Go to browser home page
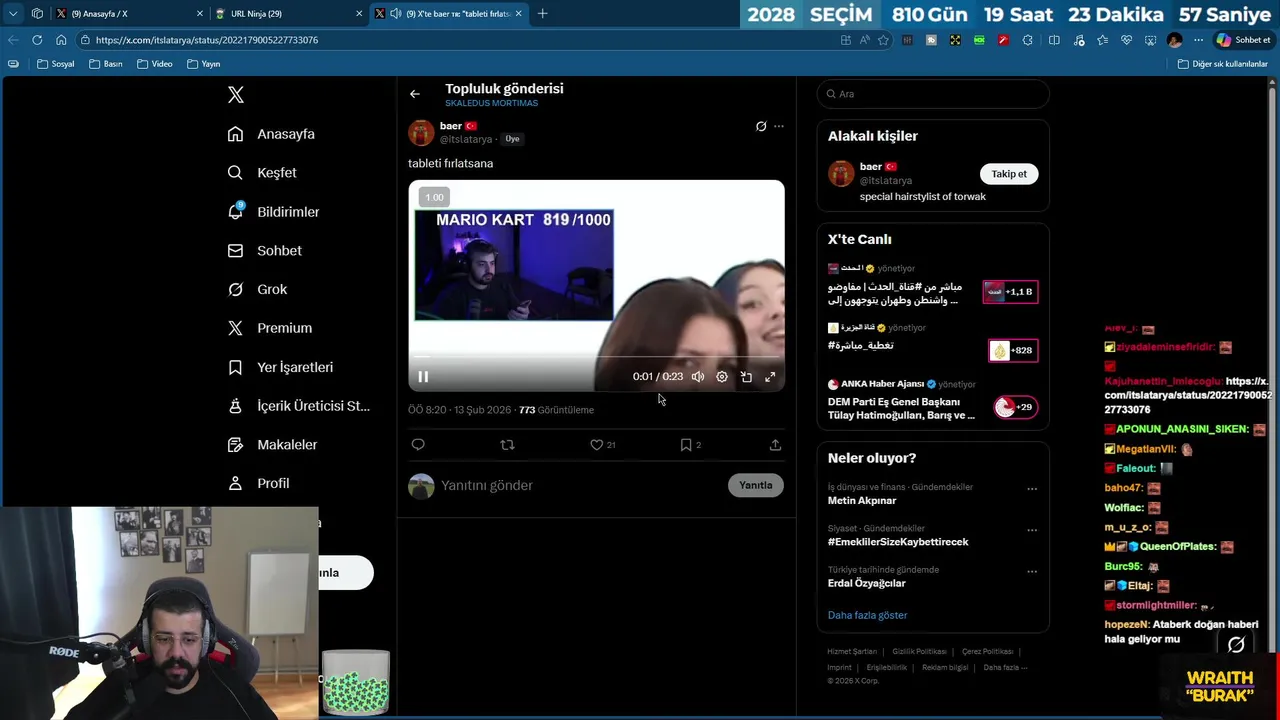This screenshot has width=1280, height=720. 61,40
